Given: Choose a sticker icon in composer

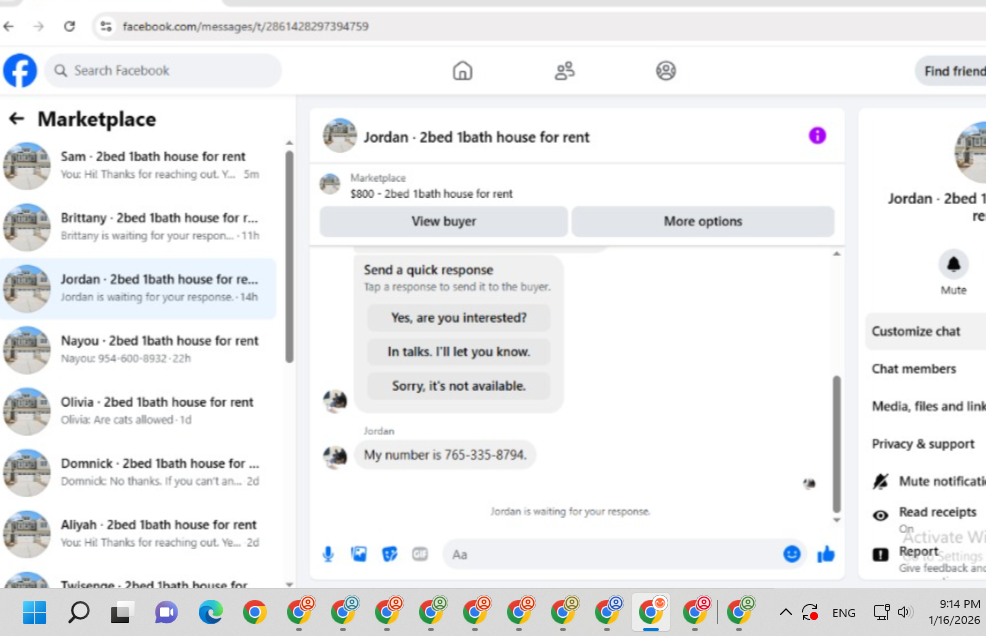Looking at the screenshot, I should tap(389, 554).
